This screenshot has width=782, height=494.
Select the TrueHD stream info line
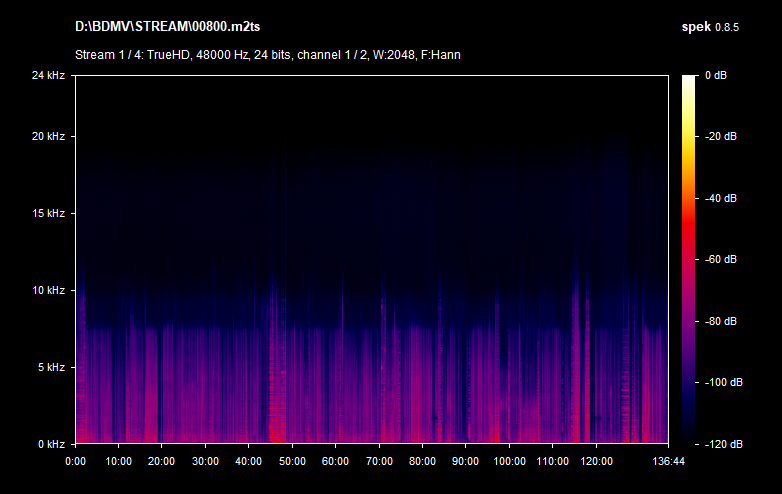[x=267, y=54]
